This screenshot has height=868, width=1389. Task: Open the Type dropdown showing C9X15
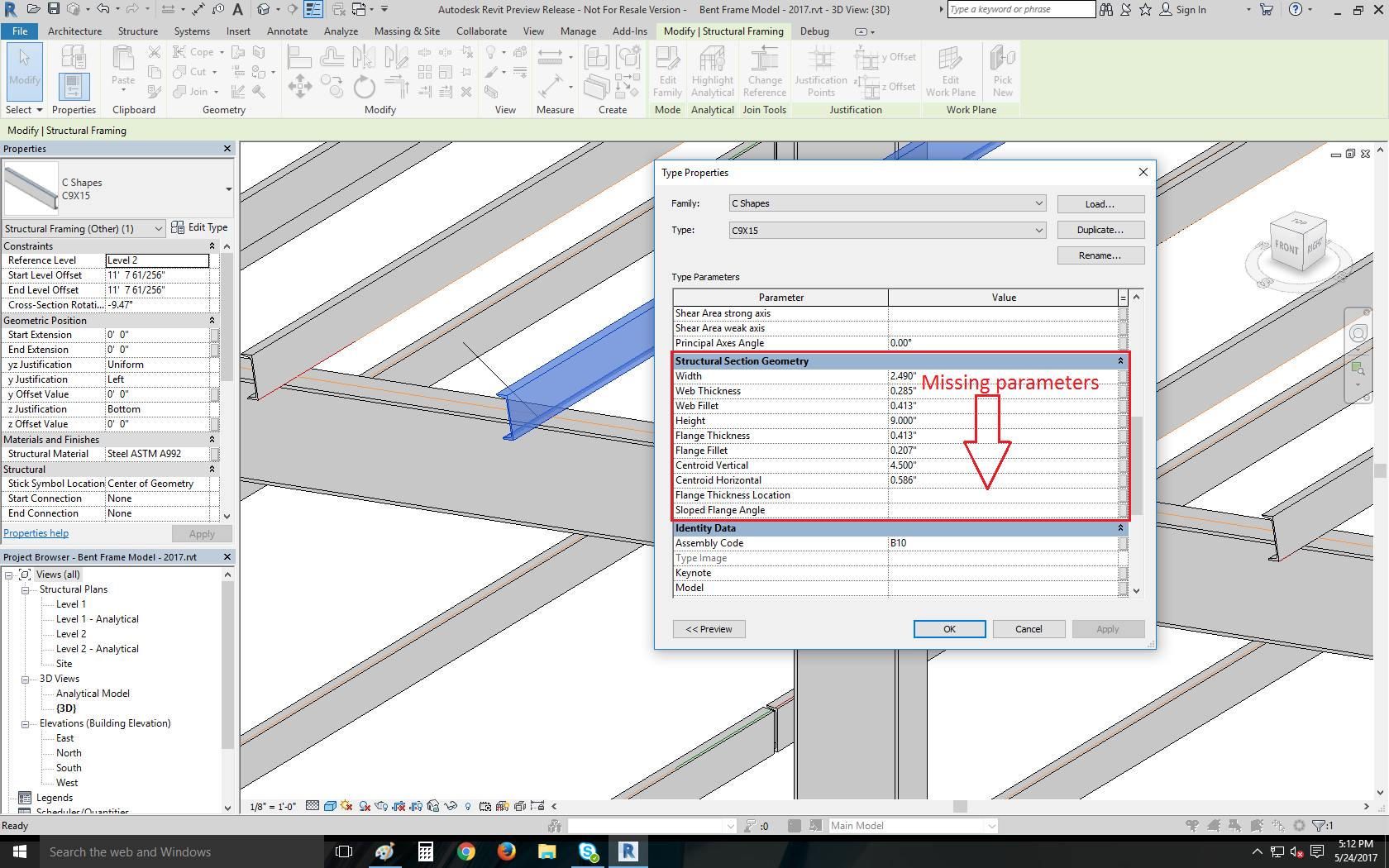886,230
